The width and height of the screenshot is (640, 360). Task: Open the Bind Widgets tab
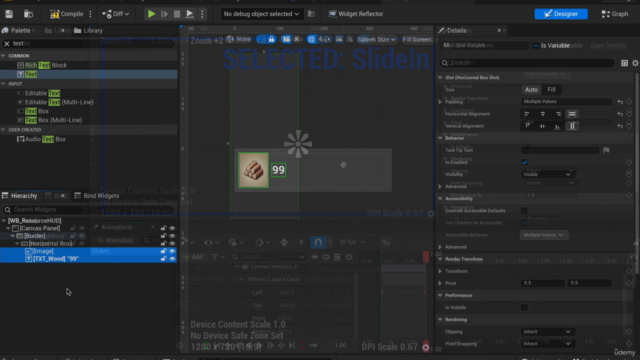[97, 196]
